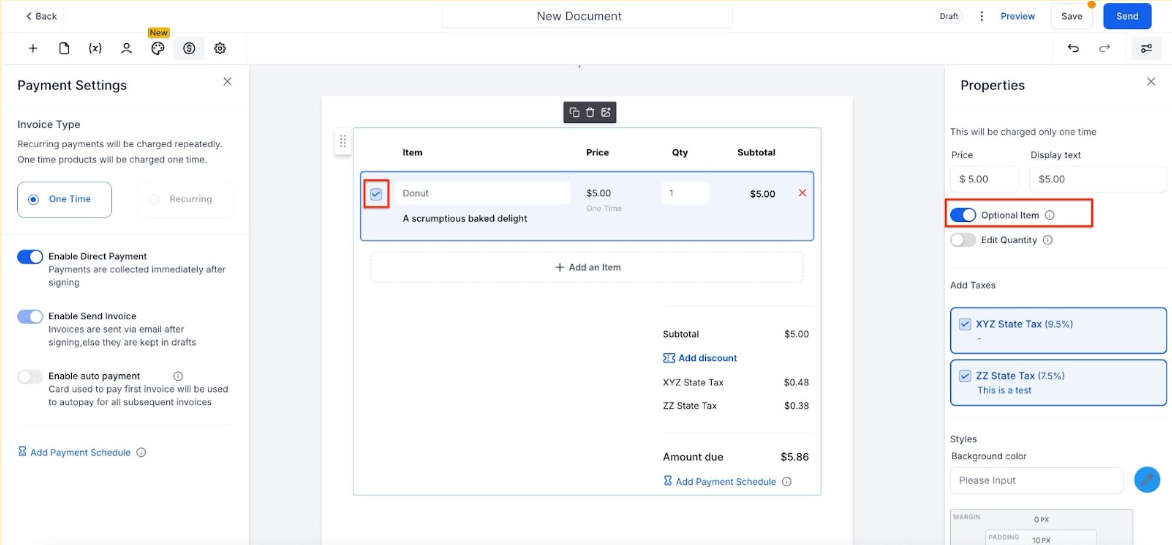Remove Donut item with red X
The image size is (1172, 545).
click(x=802, y=193)
